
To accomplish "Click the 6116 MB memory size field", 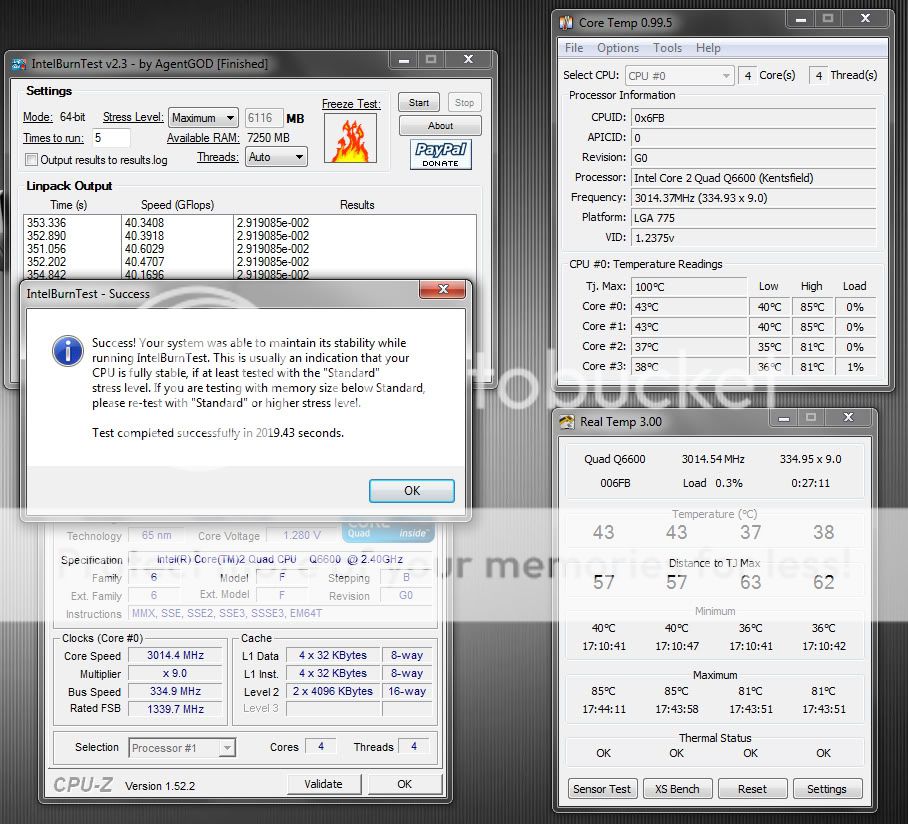I will pos(263,118).
